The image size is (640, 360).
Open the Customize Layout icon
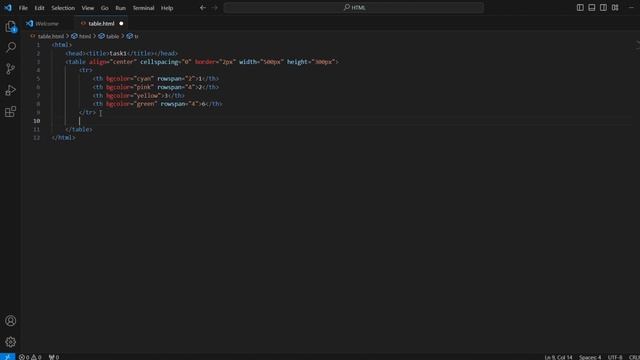coord(615,7)
